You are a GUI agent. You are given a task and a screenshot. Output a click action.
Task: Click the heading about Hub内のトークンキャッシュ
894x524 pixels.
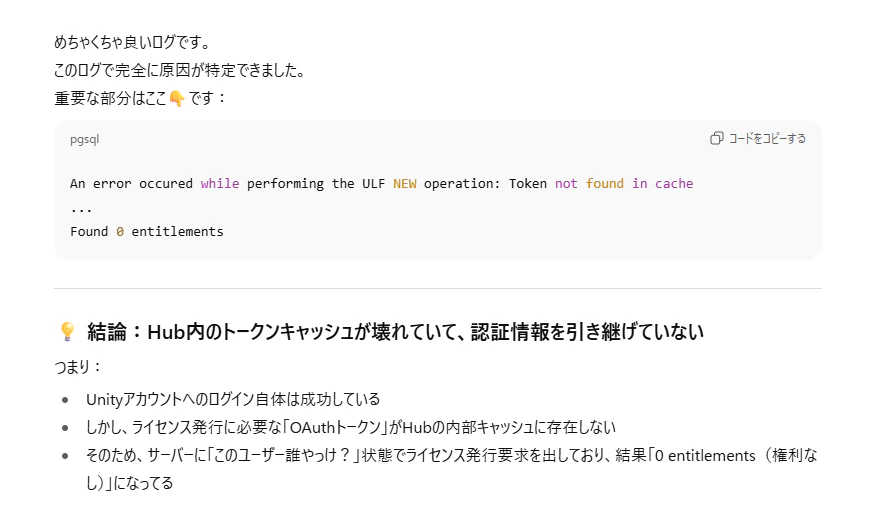pyautogui.click(x=396, y=332)
